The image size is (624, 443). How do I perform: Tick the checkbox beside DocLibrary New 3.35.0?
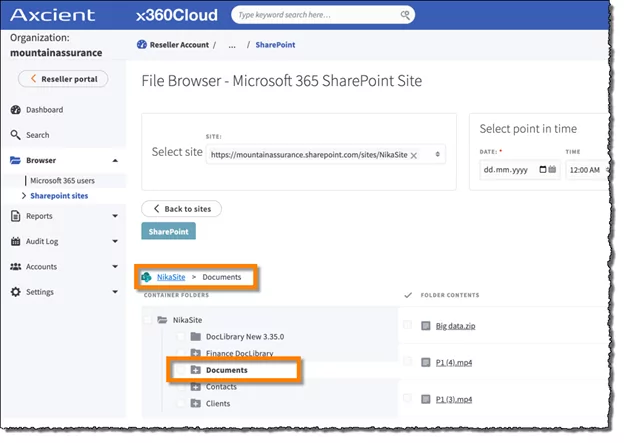(181, 337)
